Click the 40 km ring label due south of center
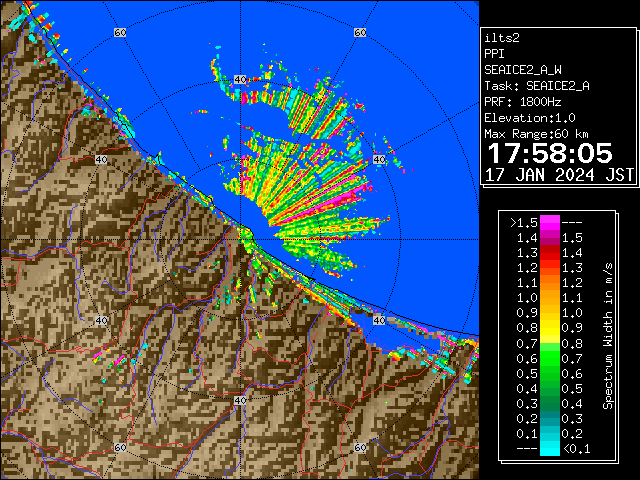 pyautogui.click(x=240, y=400)
